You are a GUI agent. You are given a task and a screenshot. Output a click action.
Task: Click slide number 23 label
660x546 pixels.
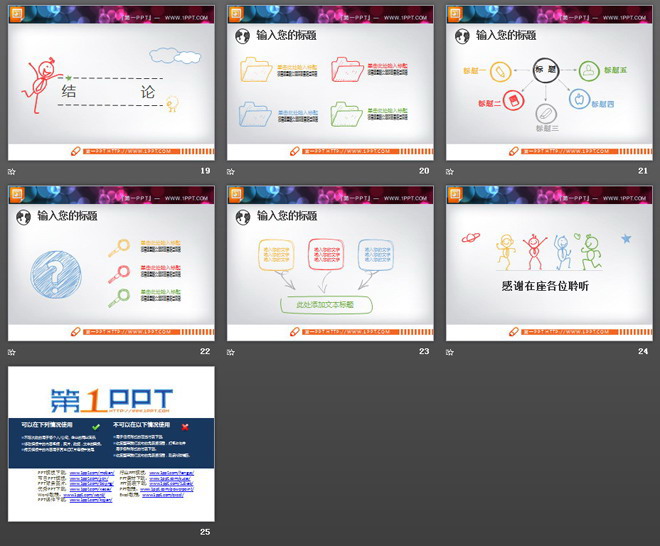pos(424,352)
